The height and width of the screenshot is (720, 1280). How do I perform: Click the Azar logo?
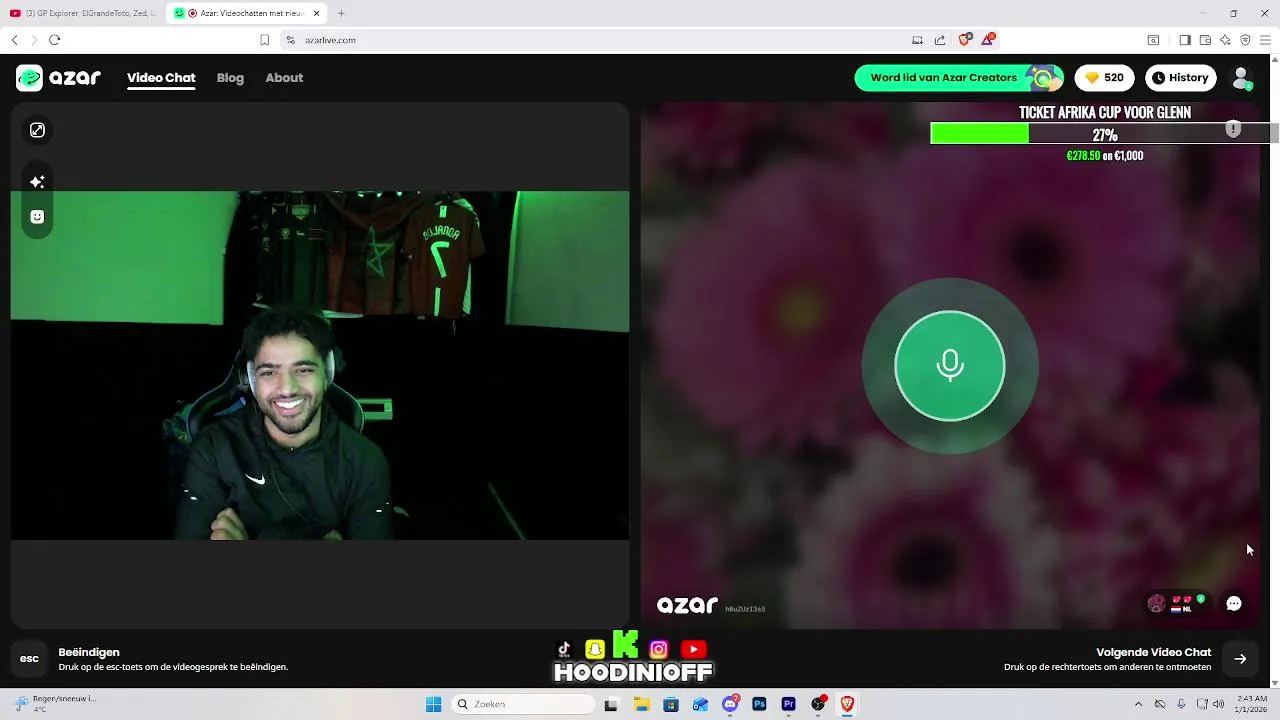58,78
